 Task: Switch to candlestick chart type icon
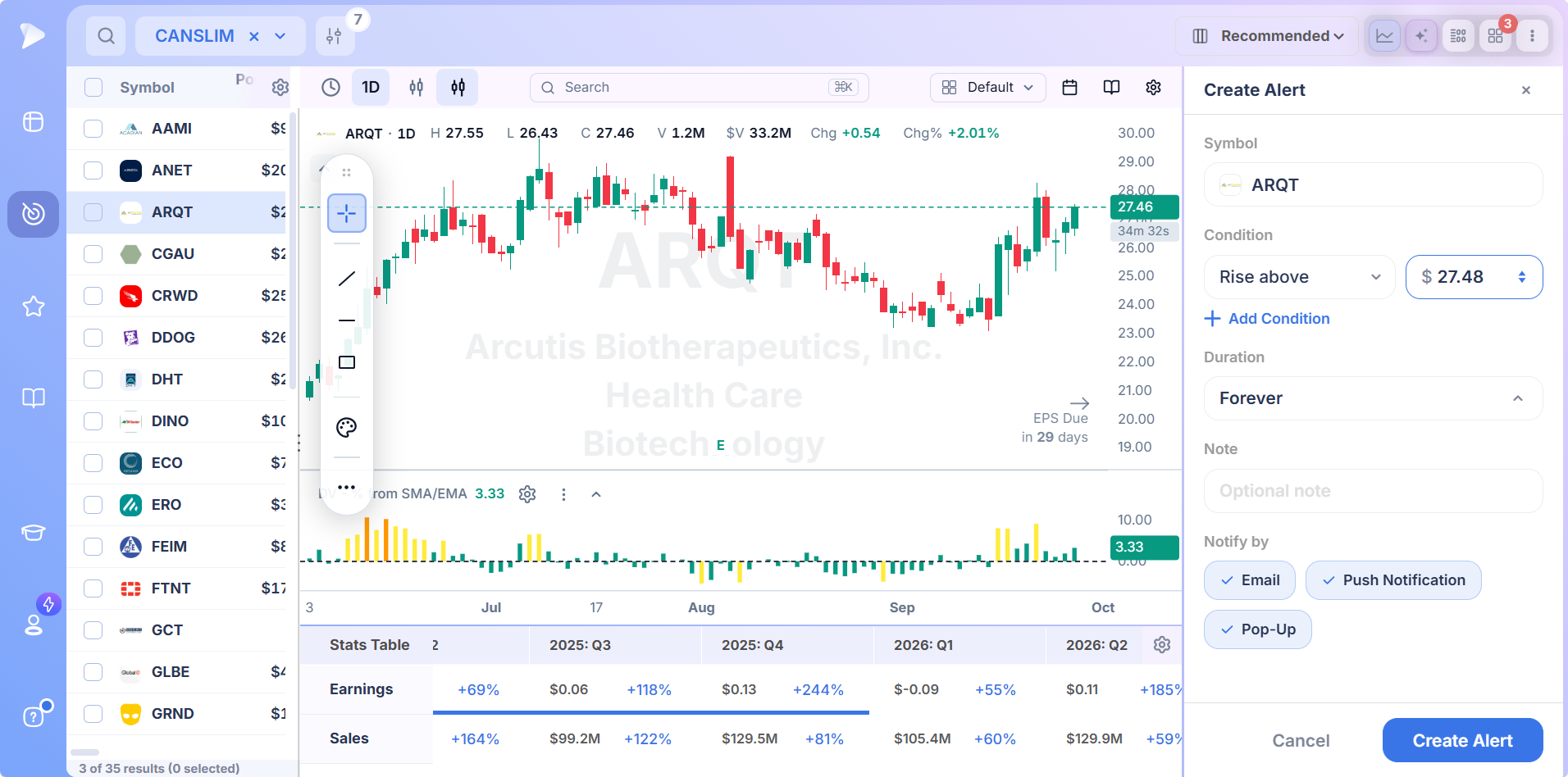pyautogui.click(x=458, y=87)
